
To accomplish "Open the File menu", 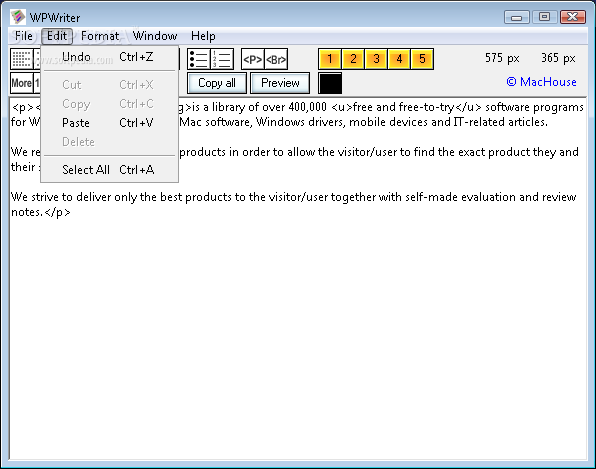I will [x=24, y=36].
